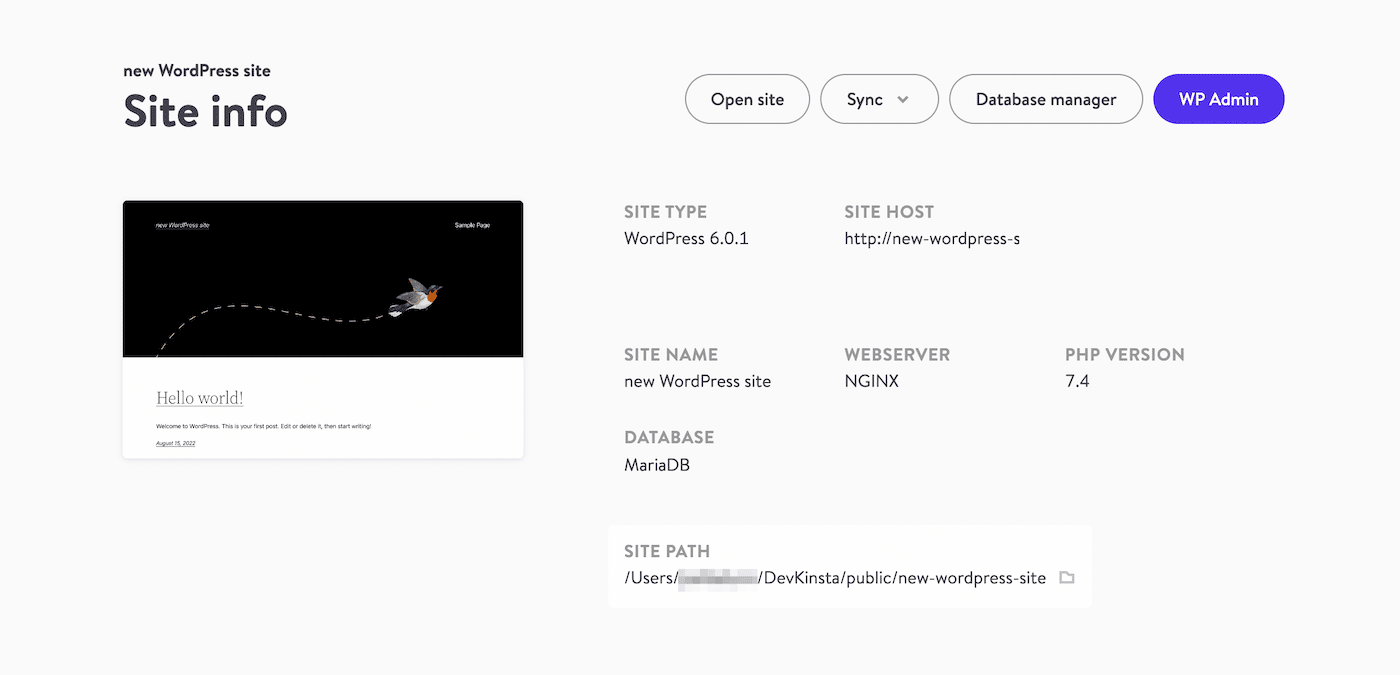Select the MariaDB database label
1400x675 pixels.
(656, 464)
